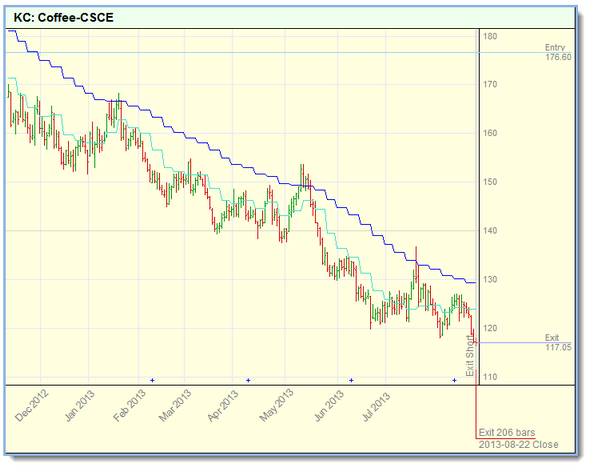Click the exit price 117.05
590x468 pixels.
pos(558,347)
